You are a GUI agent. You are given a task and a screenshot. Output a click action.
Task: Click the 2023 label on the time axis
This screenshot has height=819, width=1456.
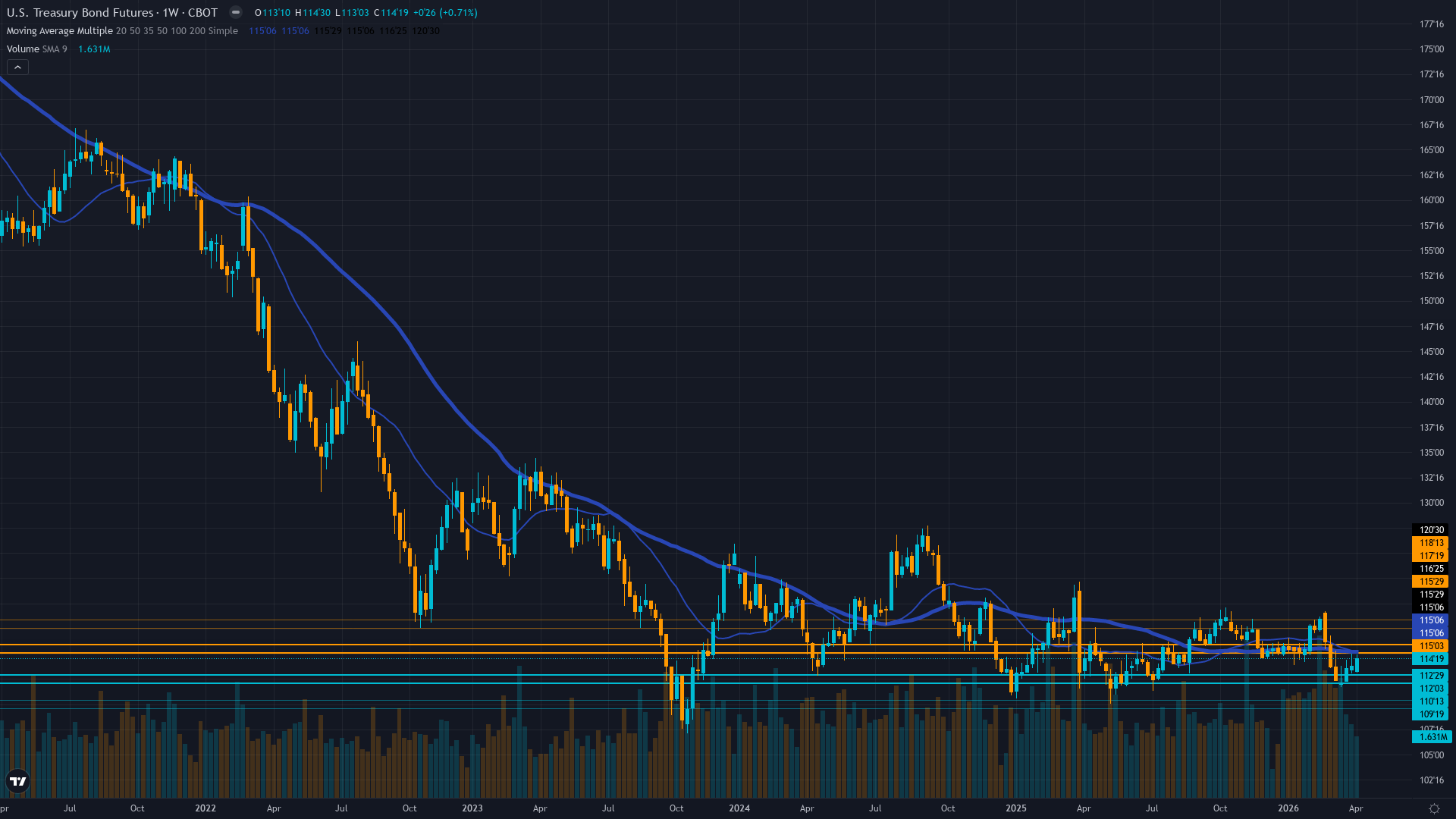click(472, 808)
